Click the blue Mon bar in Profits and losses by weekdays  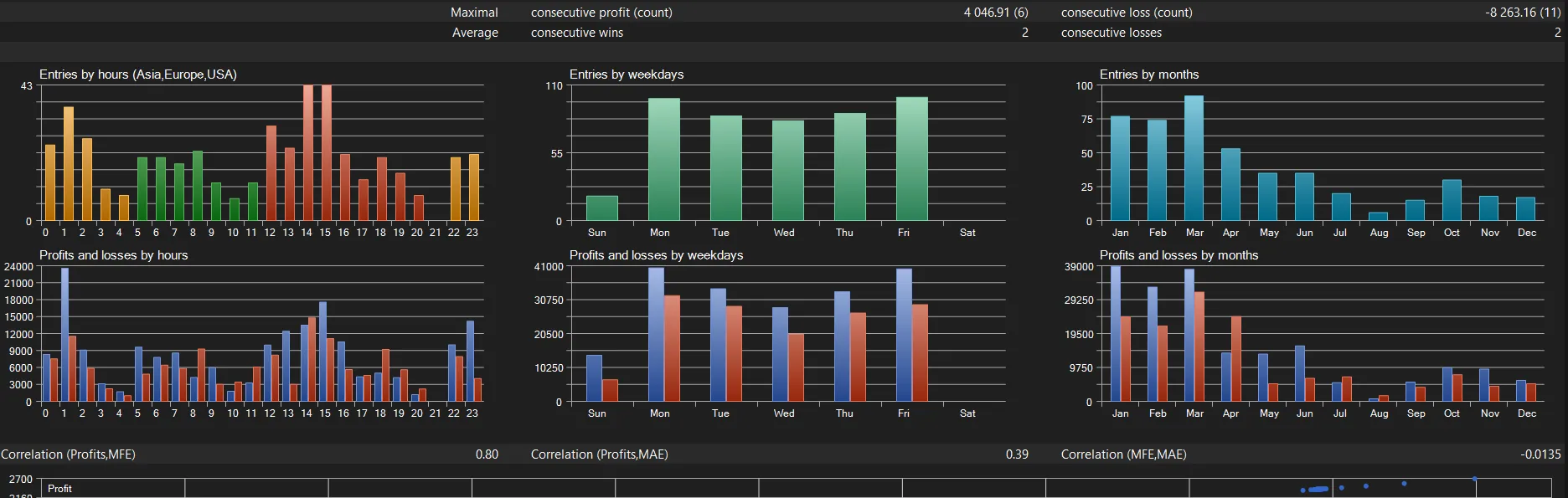point(656,335)
